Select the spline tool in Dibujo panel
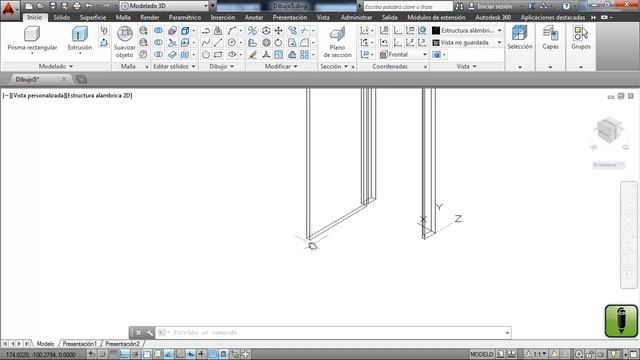The width and height of the screenshot is (640, 360). click(x=206, y=42)
